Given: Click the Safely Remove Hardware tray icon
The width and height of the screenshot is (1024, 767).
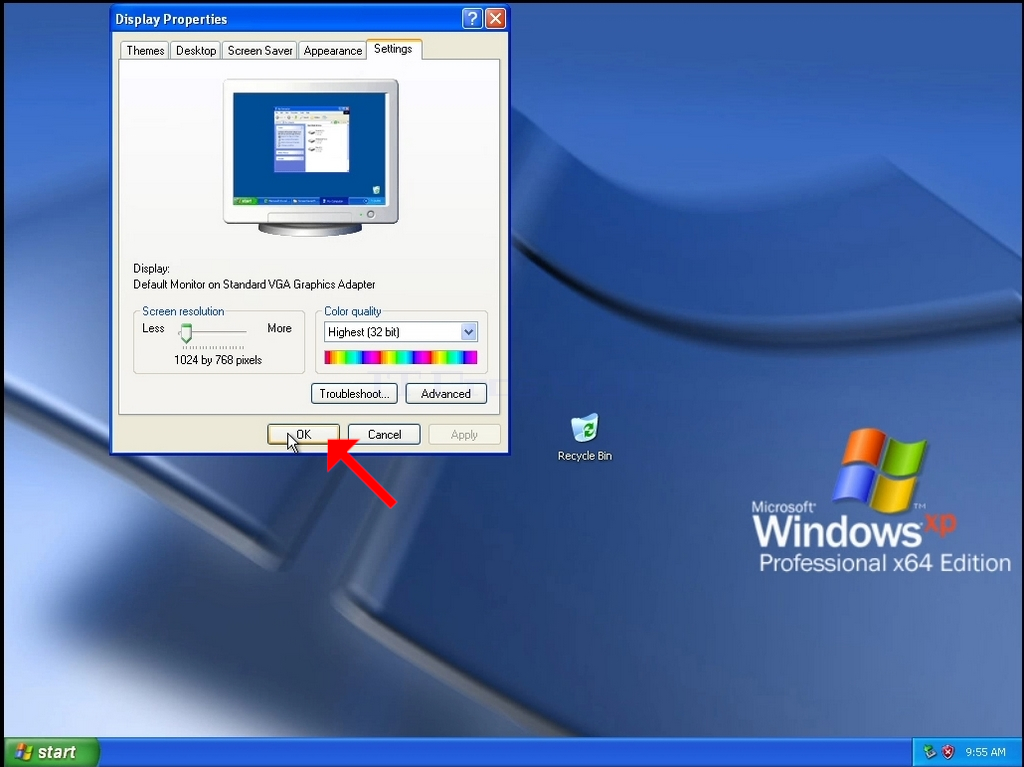Looking at the screenshot, I should (x=929, y=752).
